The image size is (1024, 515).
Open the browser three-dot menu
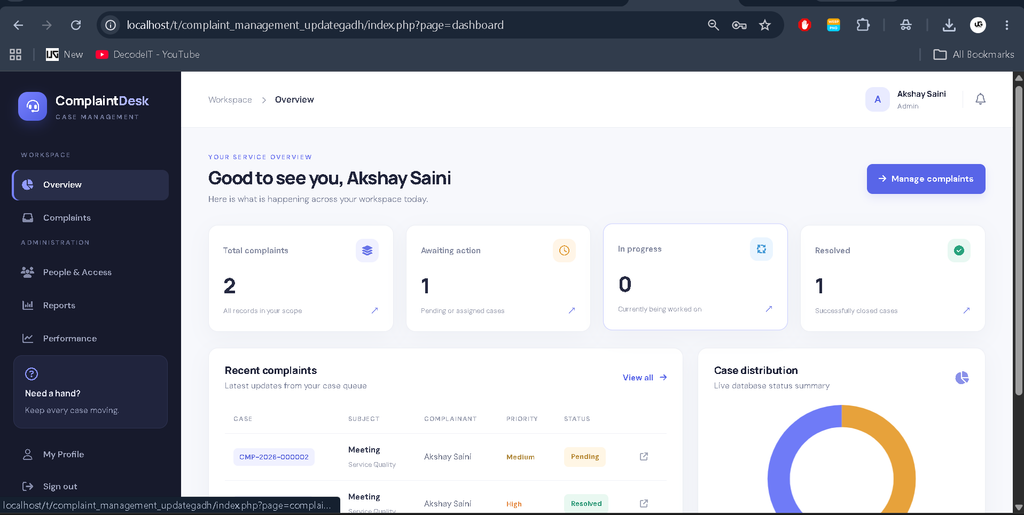[1008, 25]
